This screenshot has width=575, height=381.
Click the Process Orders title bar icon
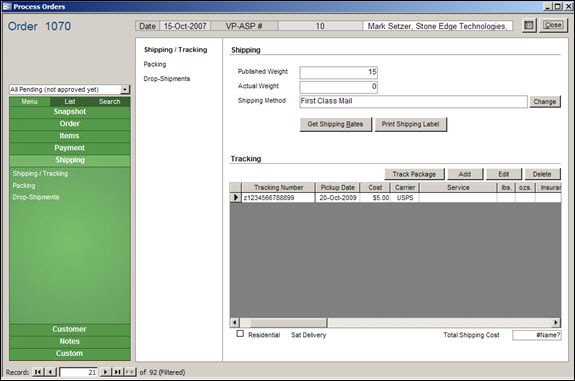[7, 7]
